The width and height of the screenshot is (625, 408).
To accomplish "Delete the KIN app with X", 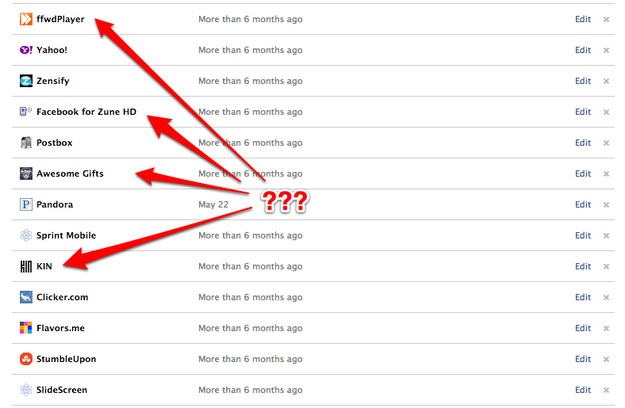I will tap(606, 267).
